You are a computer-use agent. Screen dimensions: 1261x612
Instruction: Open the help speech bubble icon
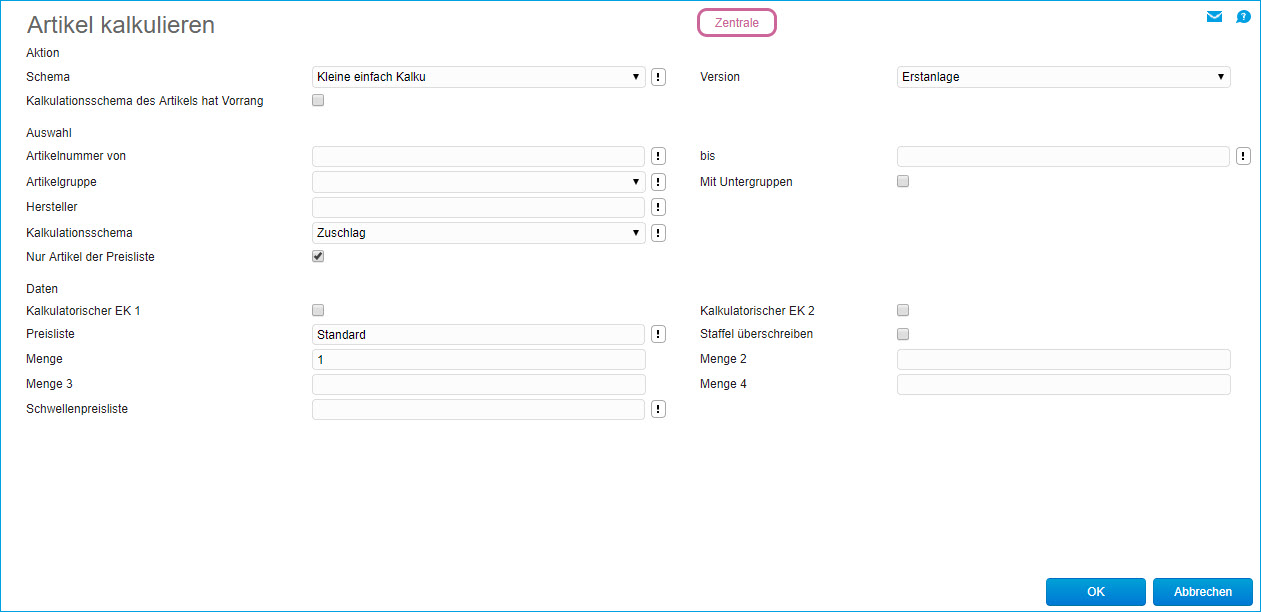point(1243,17)
